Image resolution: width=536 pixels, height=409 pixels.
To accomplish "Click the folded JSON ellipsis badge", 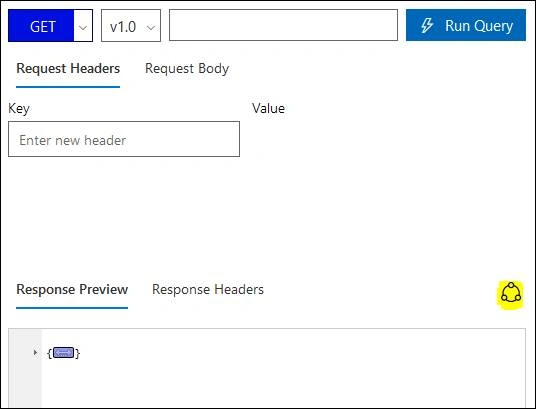I will (x=64, y=353).
